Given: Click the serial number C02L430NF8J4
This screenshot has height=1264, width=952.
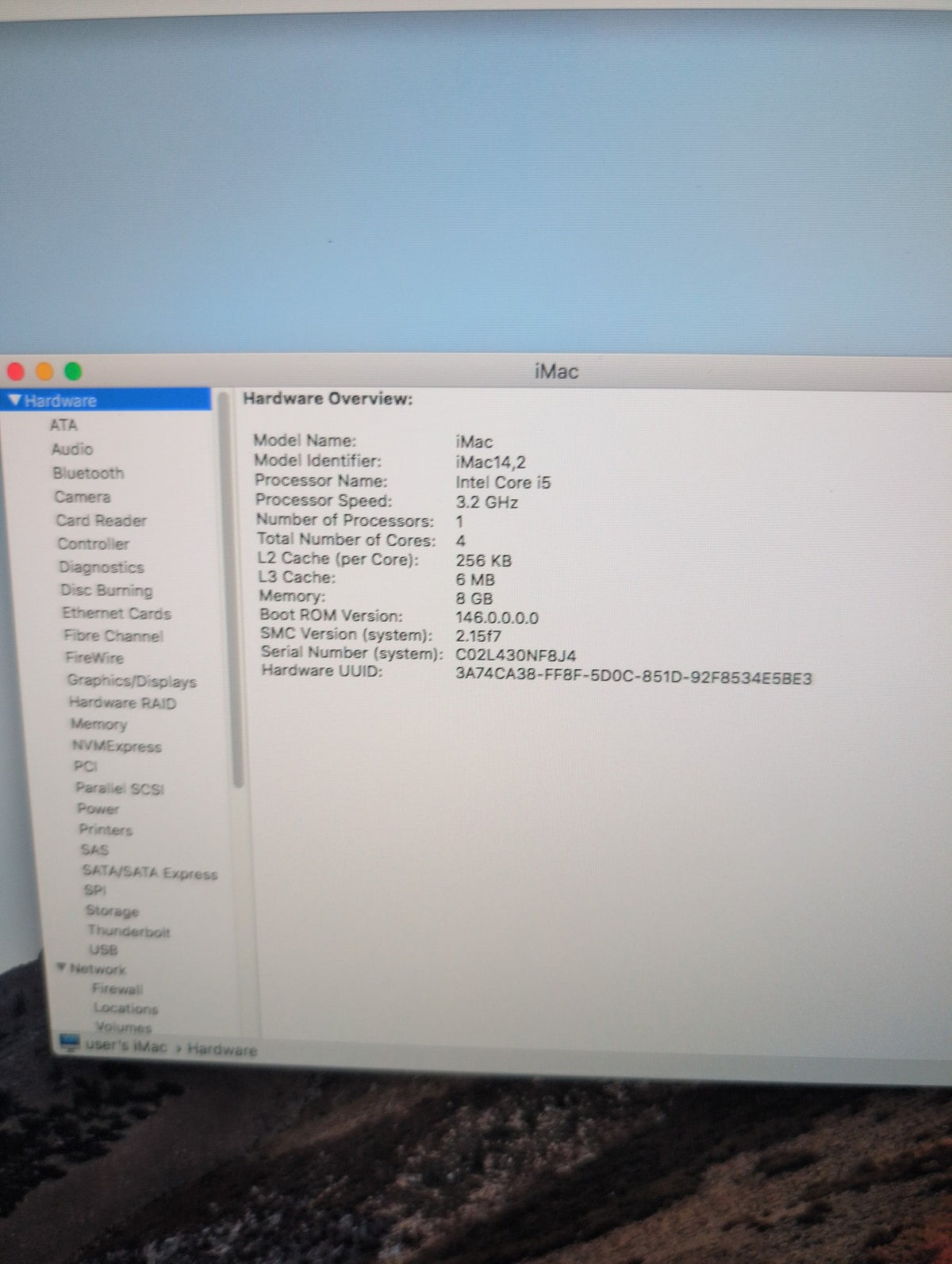Looking at the screenshot, I should click(x=516, y=655).
